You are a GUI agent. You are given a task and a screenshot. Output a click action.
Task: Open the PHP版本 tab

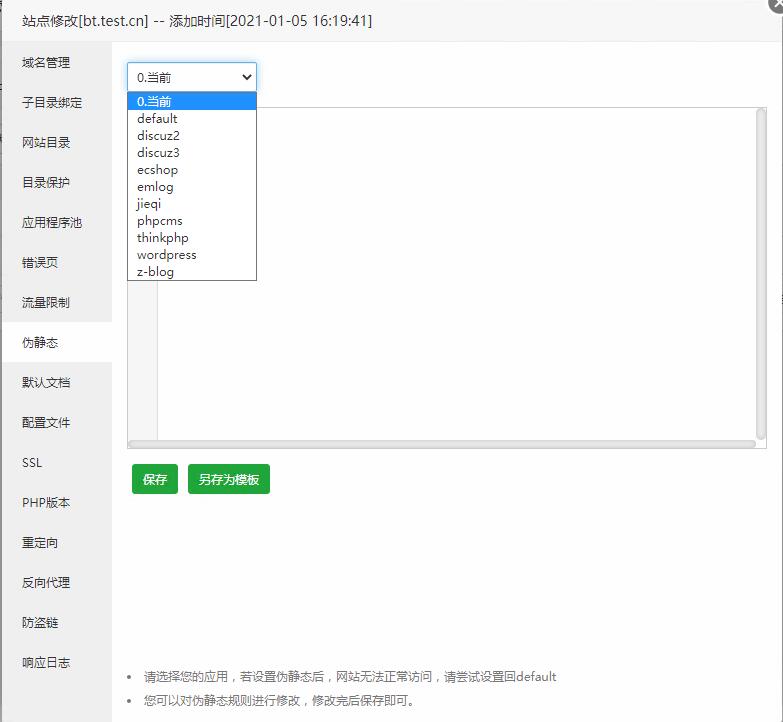coord(57,502)
